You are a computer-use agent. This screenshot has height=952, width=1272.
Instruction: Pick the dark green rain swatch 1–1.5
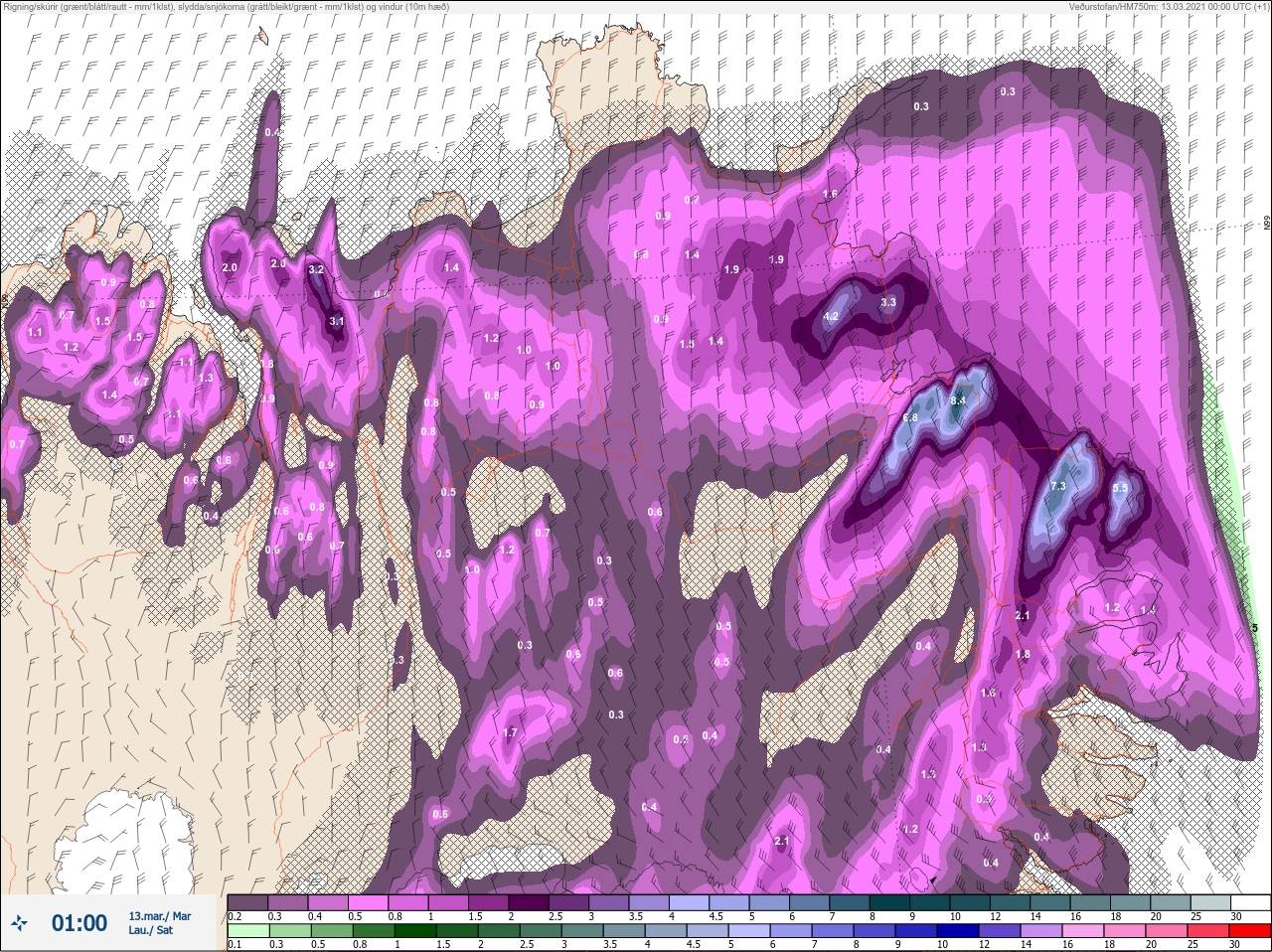414,932
